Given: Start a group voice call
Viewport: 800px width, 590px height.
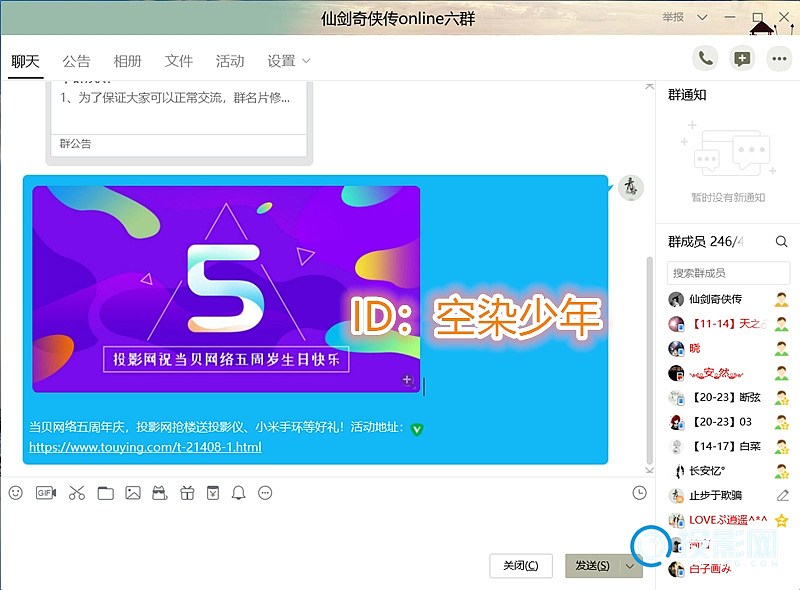Looking at the screenshot, I should pos(705,59).
